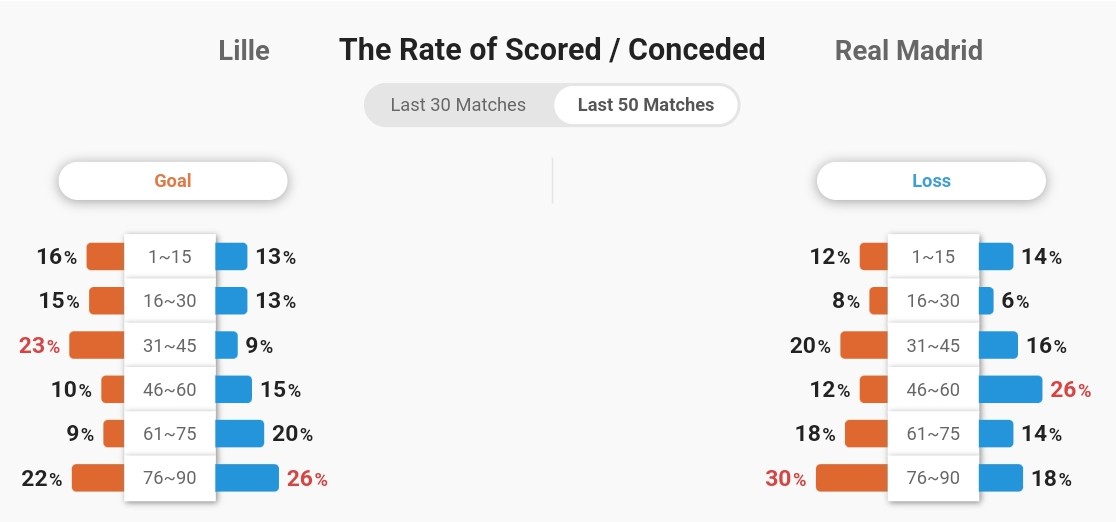1116x522 pixels.
Task: Click Lille's orange 16% bar for 1~15
Action: [105, 256]
